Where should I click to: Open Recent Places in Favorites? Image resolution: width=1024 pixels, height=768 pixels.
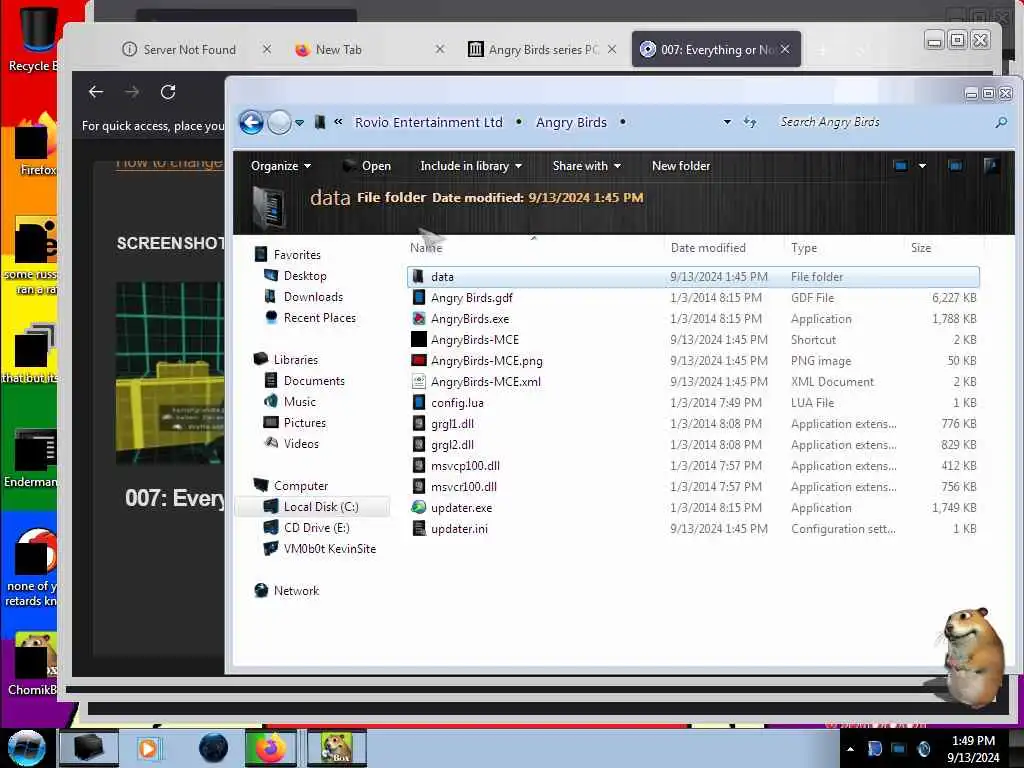pyautogui.click(x=319, y=317)
